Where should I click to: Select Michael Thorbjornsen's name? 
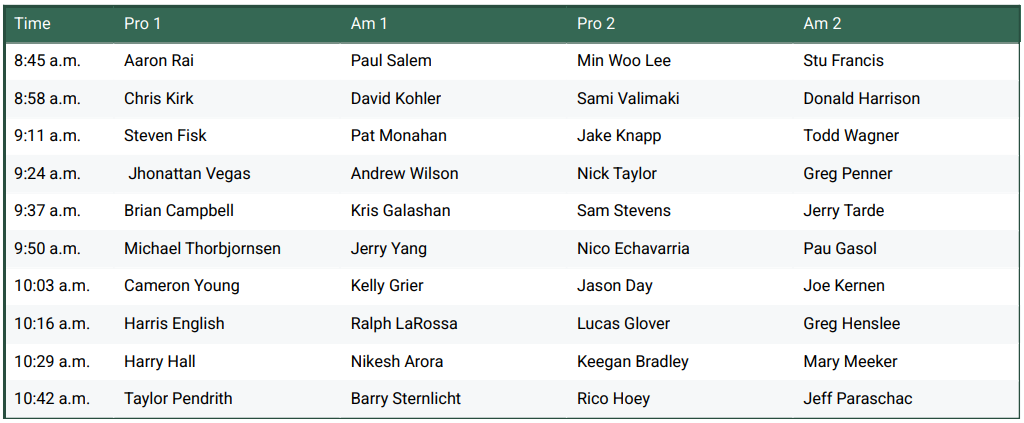pos(202,248)
